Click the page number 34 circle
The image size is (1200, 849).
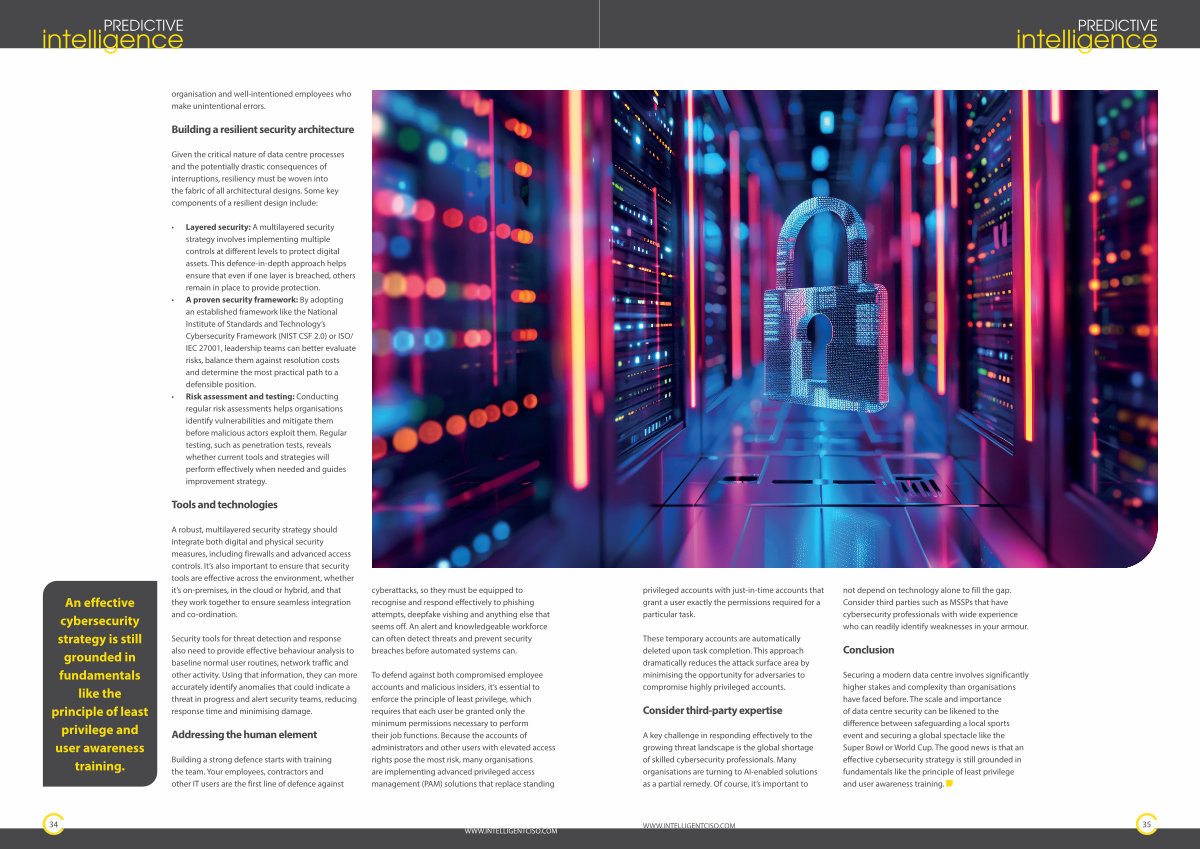[52, 823]
